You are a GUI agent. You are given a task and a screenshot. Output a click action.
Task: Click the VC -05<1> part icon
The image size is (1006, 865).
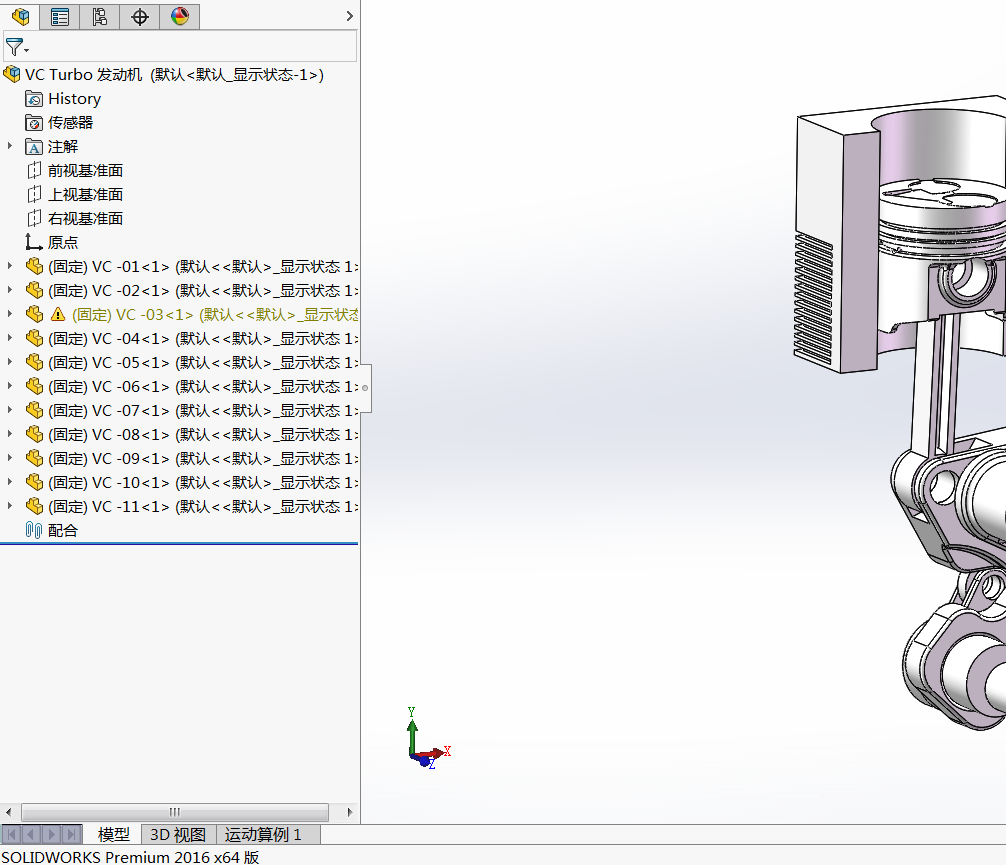[x=34, y=363]
